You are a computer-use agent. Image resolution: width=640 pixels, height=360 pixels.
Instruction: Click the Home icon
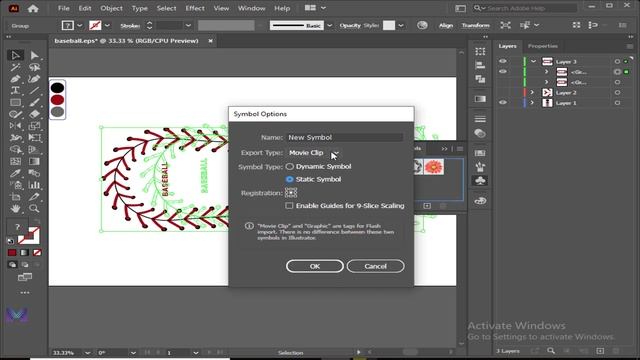[33, 8]
